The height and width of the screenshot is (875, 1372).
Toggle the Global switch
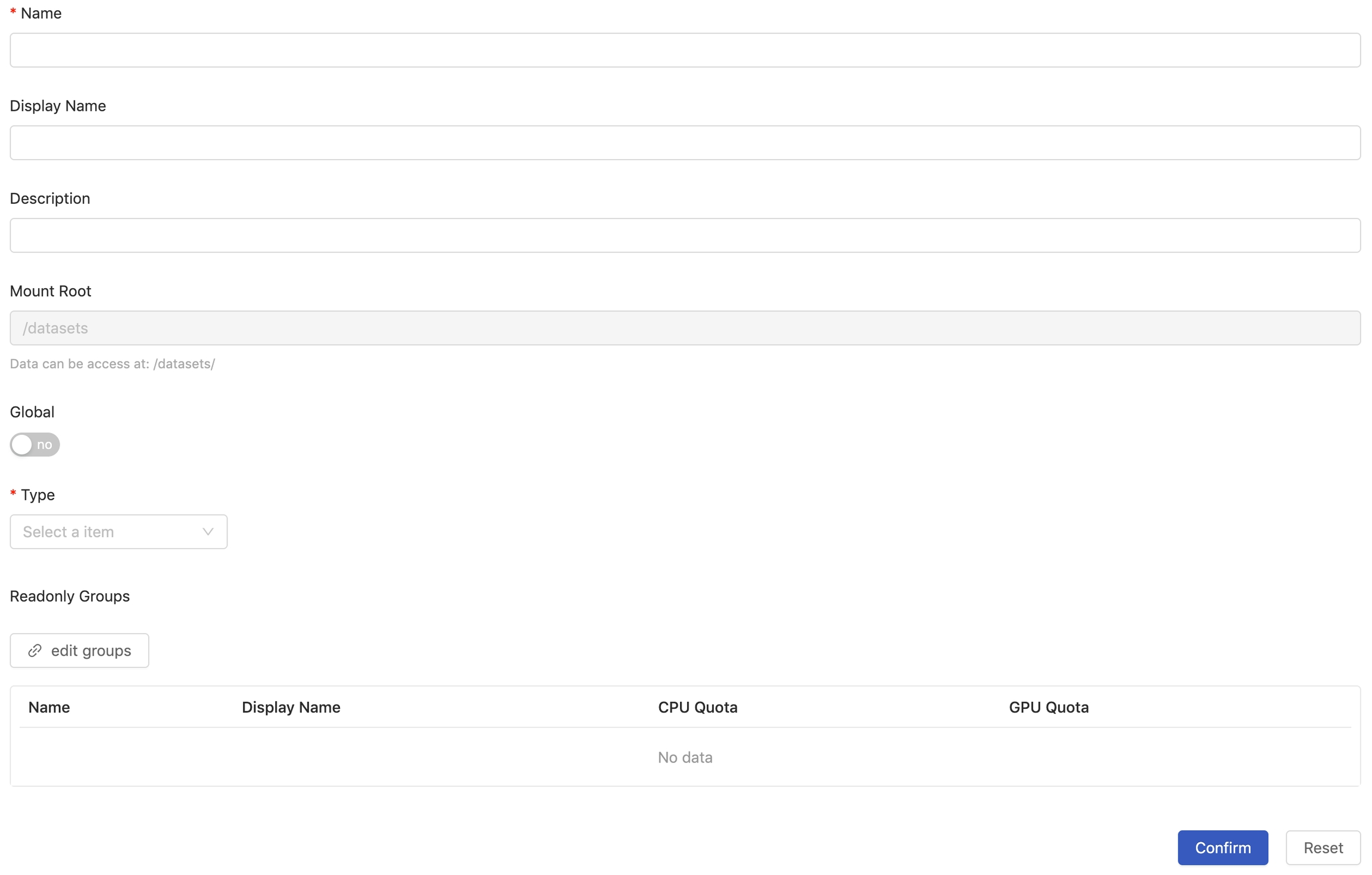pos(35,444)
